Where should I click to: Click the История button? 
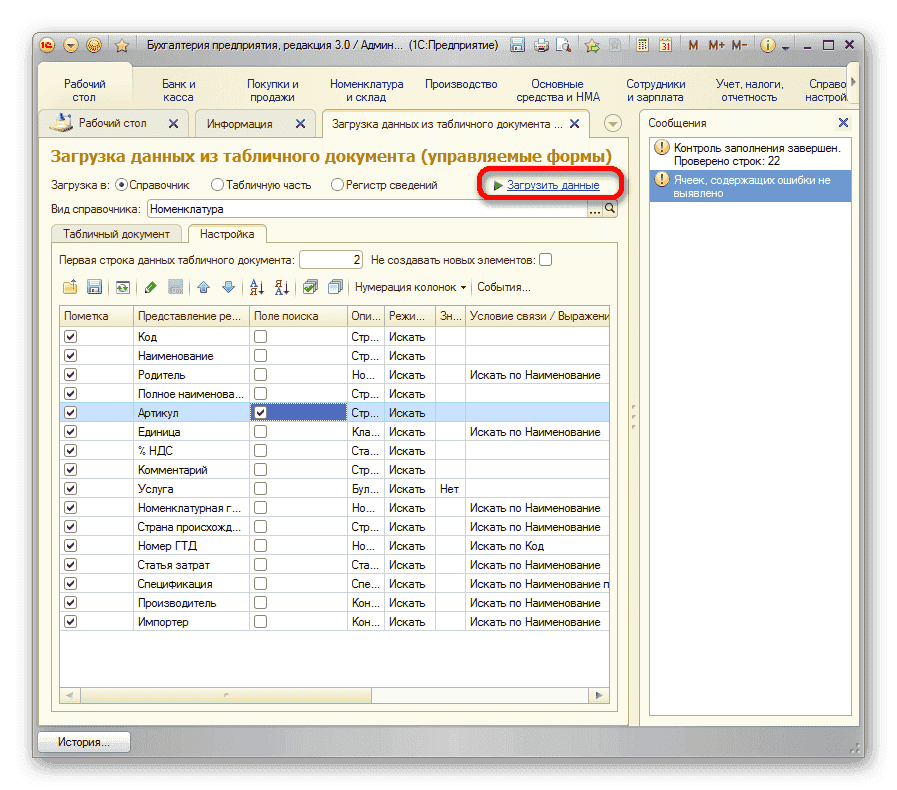[85, 742]
